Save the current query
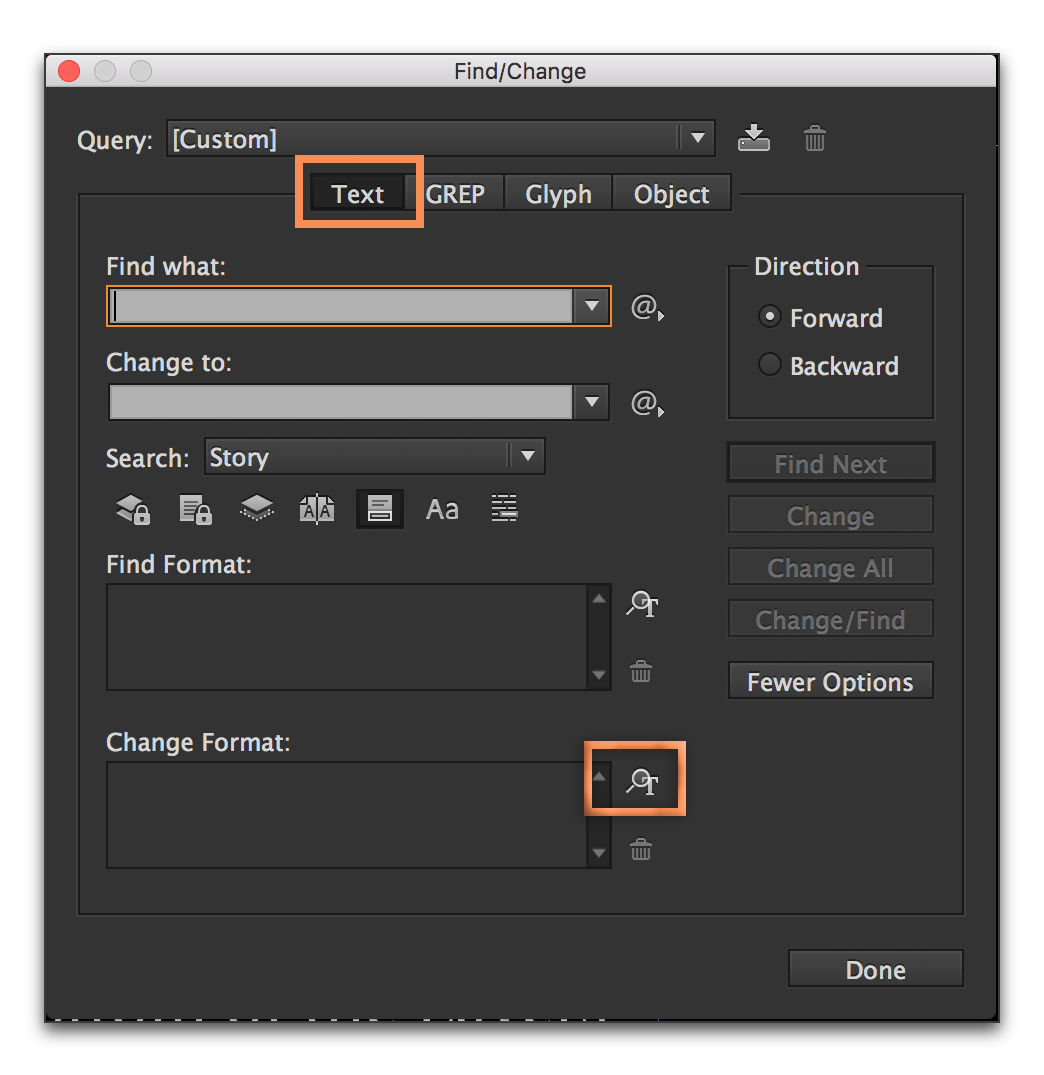1044x1075 pixels. click(x=754, y=138)
